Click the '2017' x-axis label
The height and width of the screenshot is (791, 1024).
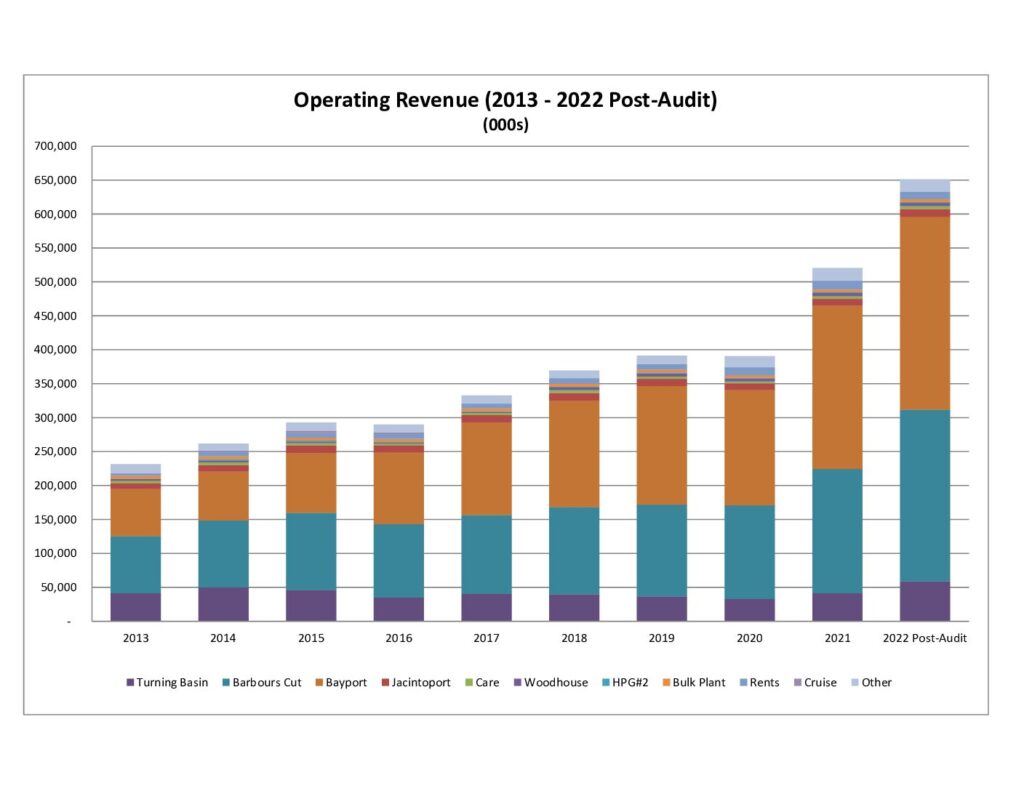click(x=487, y=638)
